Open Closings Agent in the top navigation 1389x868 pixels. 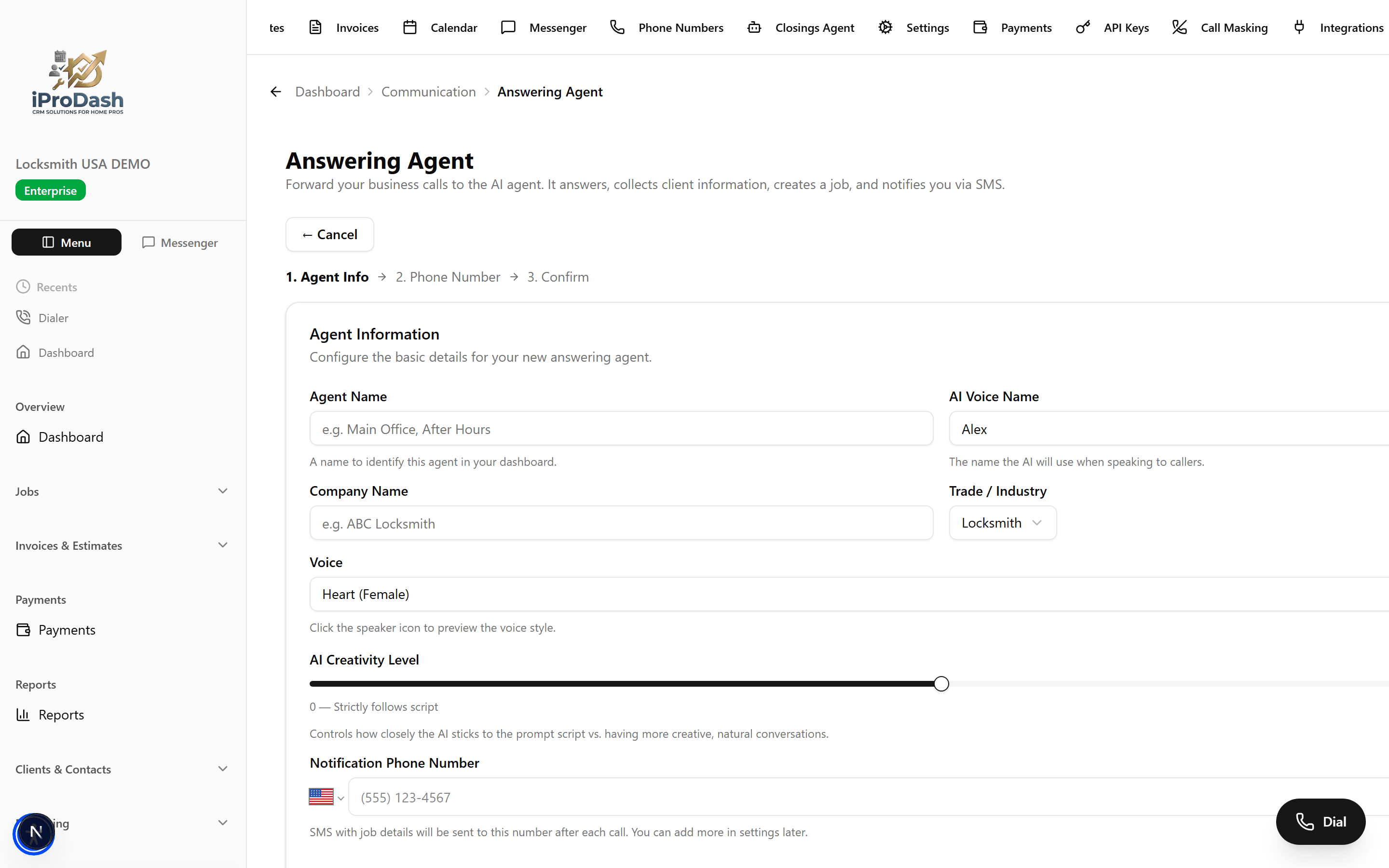click(x=801, y=27)
